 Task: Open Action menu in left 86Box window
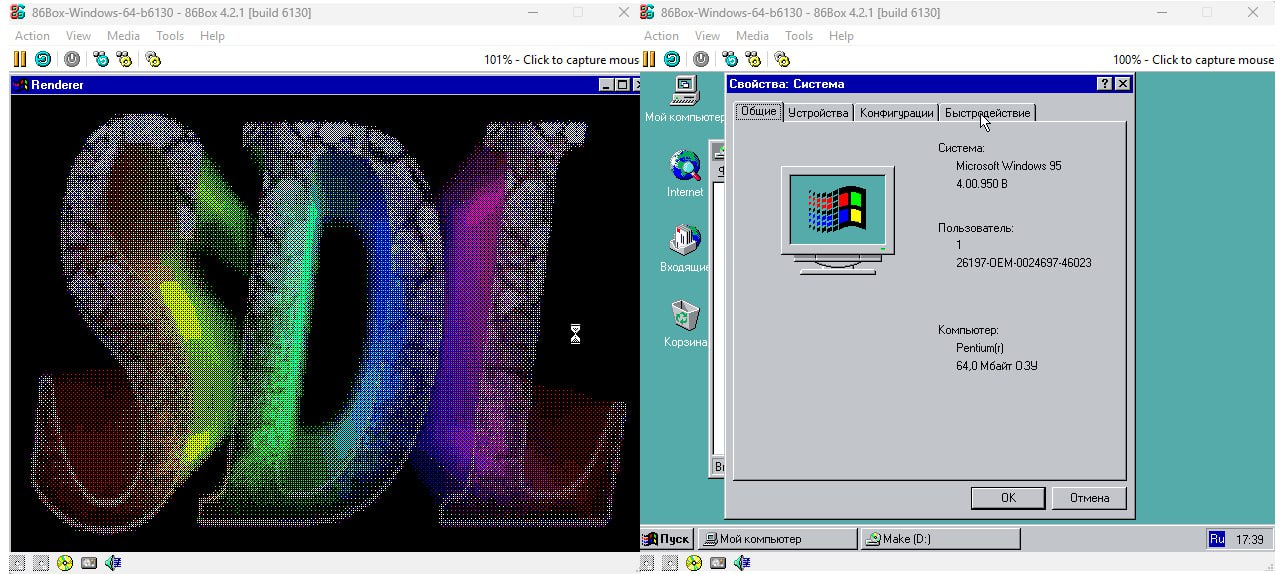(32, 36)
